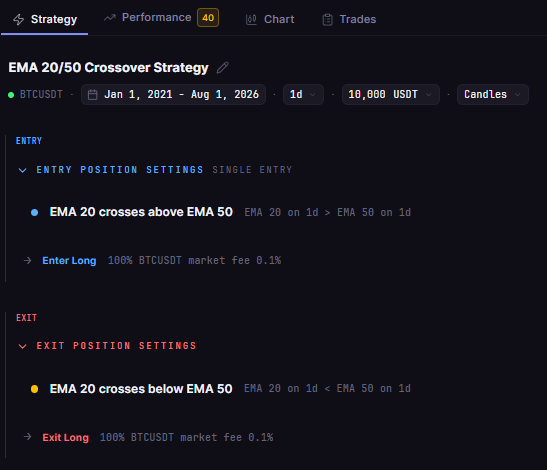Click the arrow icon before Exit Long
The width and height of the screenshot is (547, 470).
tap(27, 437)
